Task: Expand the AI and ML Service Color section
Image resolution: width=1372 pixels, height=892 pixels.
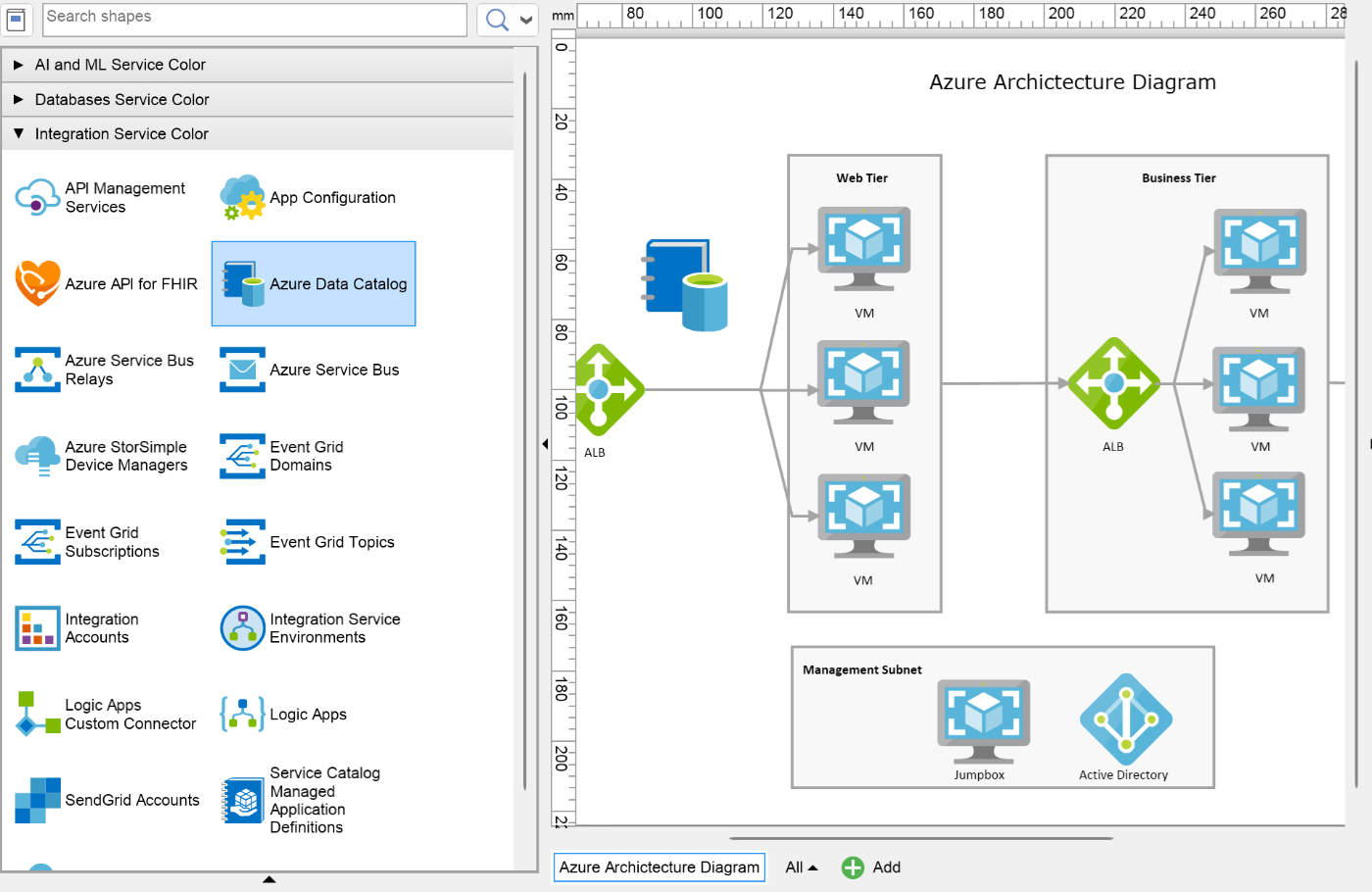Action: [x=257, y=65]
